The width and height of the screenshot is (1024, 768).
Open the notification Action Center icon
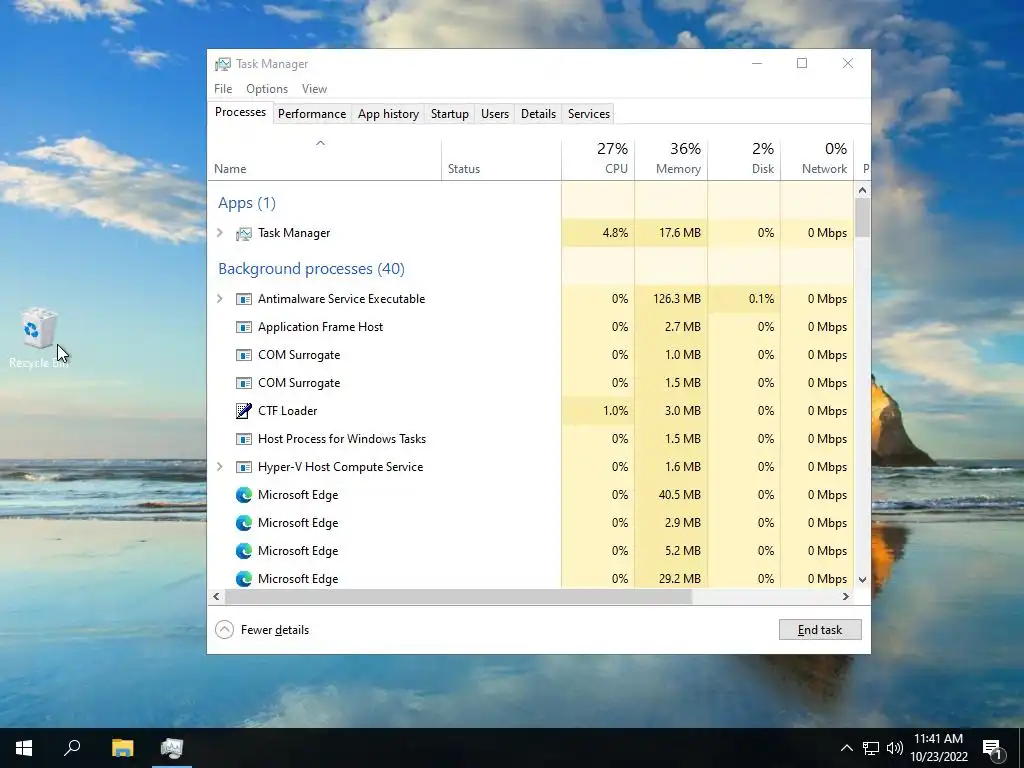993,748
